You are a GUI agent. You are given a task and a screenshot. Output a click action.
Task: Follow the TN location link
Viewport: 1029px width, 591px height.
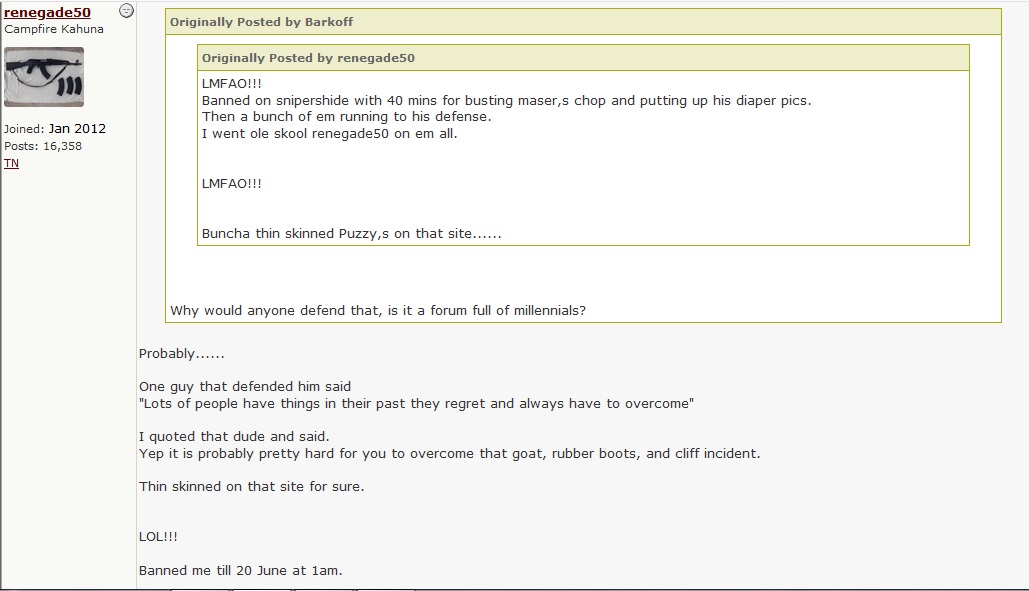(x=11, y=163)
